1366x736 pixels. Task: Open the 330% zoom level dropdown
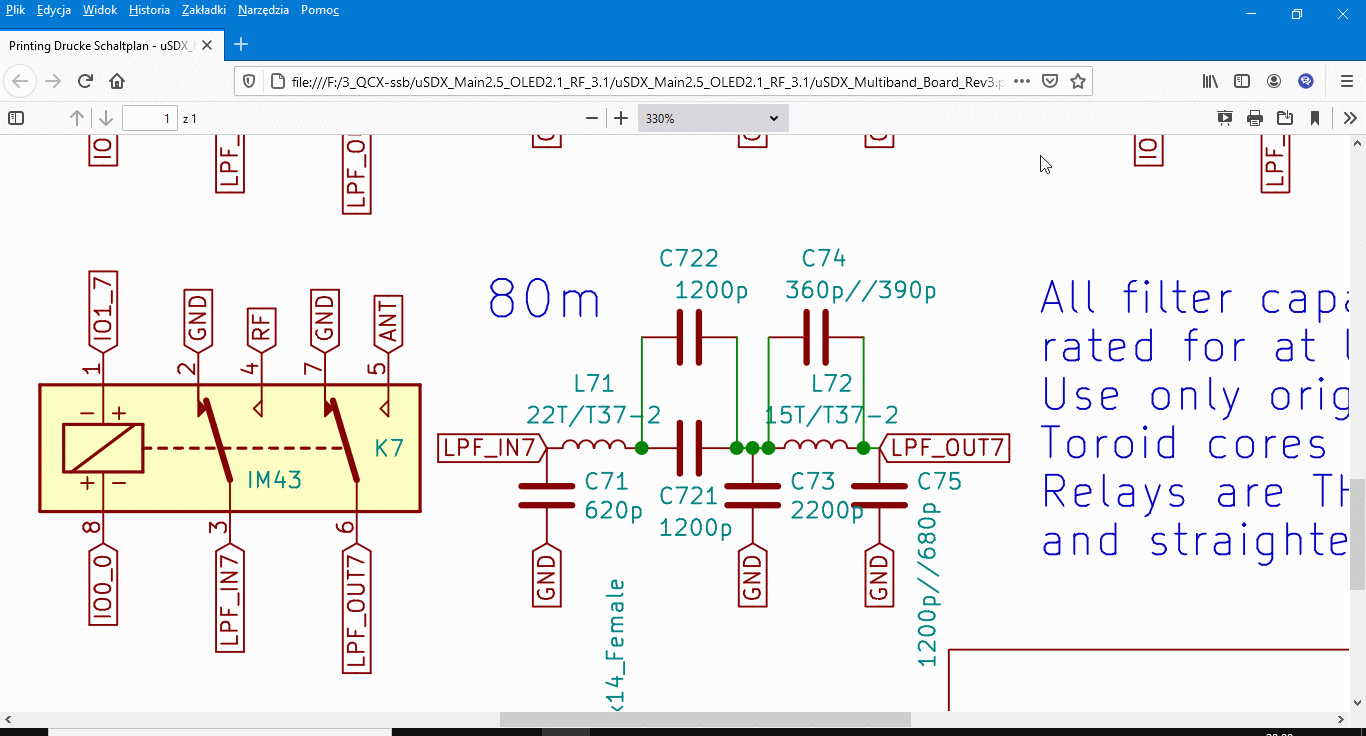[713, 118]
